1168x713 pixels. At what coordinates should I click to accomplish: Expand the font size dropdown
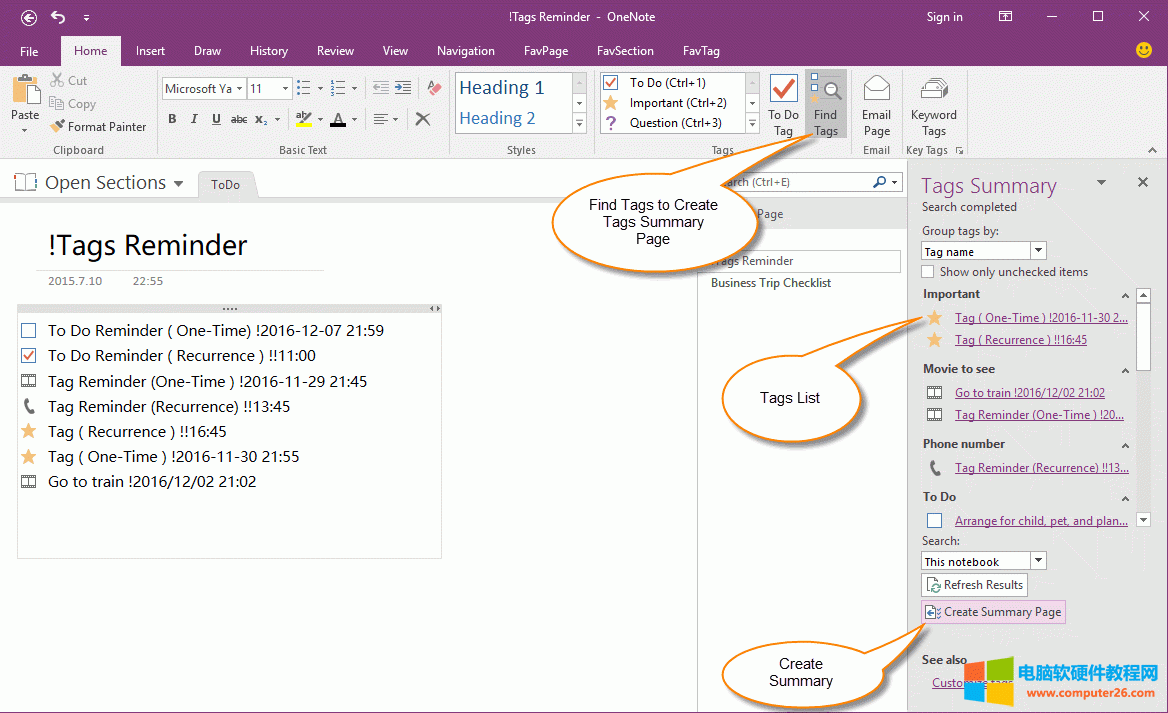(285, 89)
